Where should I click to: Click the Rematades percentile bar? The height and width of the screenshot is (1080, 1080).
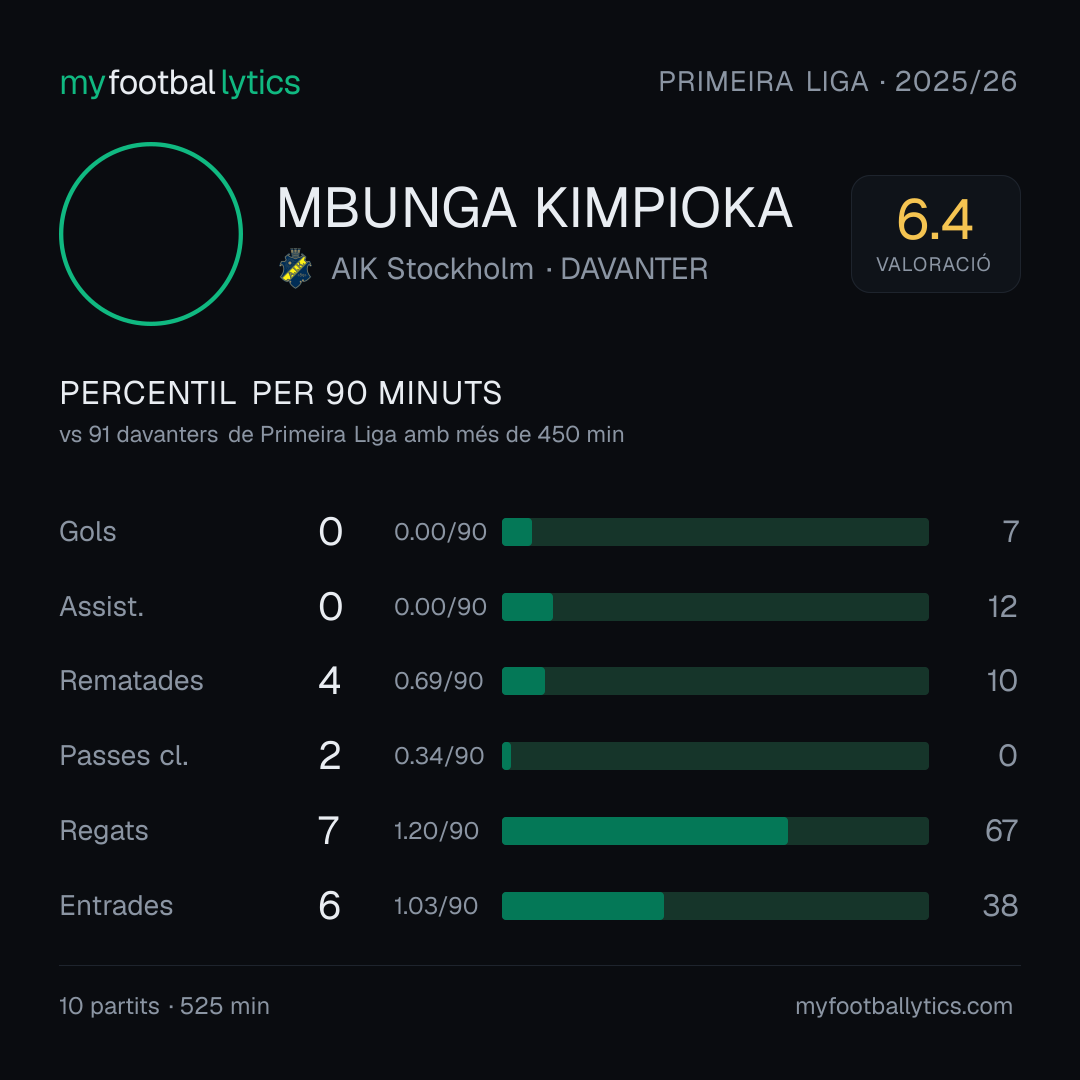pyautogui.click(x=715, y=681)
